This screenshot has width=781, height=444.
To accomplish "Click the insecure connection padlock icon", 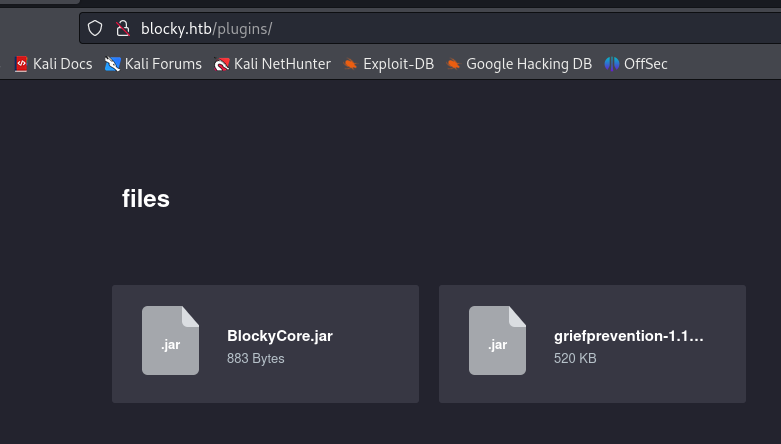I will [x=122, y=28].
